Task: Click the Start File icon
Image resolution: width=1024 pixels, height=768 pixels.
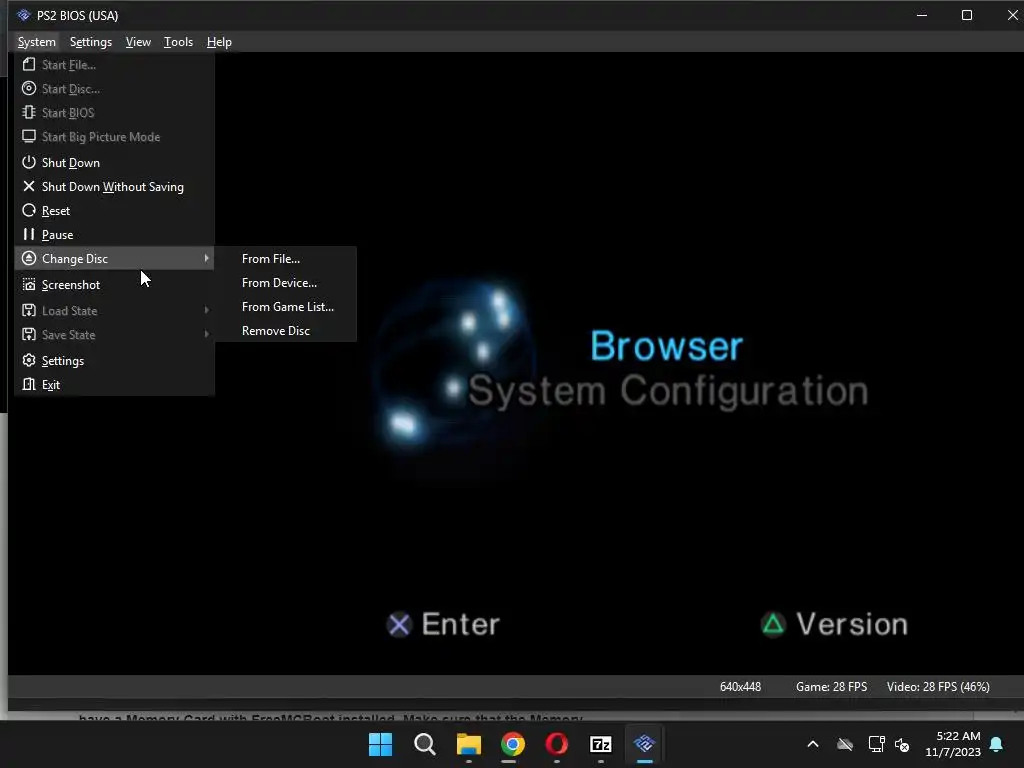Action: [x=29, y=65]
